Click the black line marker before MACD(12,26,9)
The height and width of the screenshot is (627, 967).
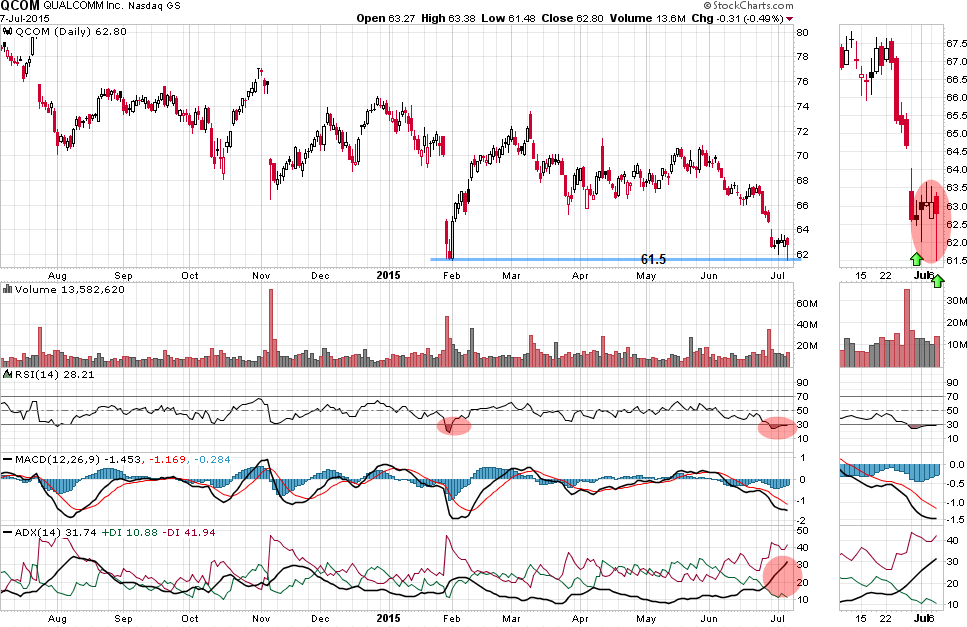(x=7, y=459)
